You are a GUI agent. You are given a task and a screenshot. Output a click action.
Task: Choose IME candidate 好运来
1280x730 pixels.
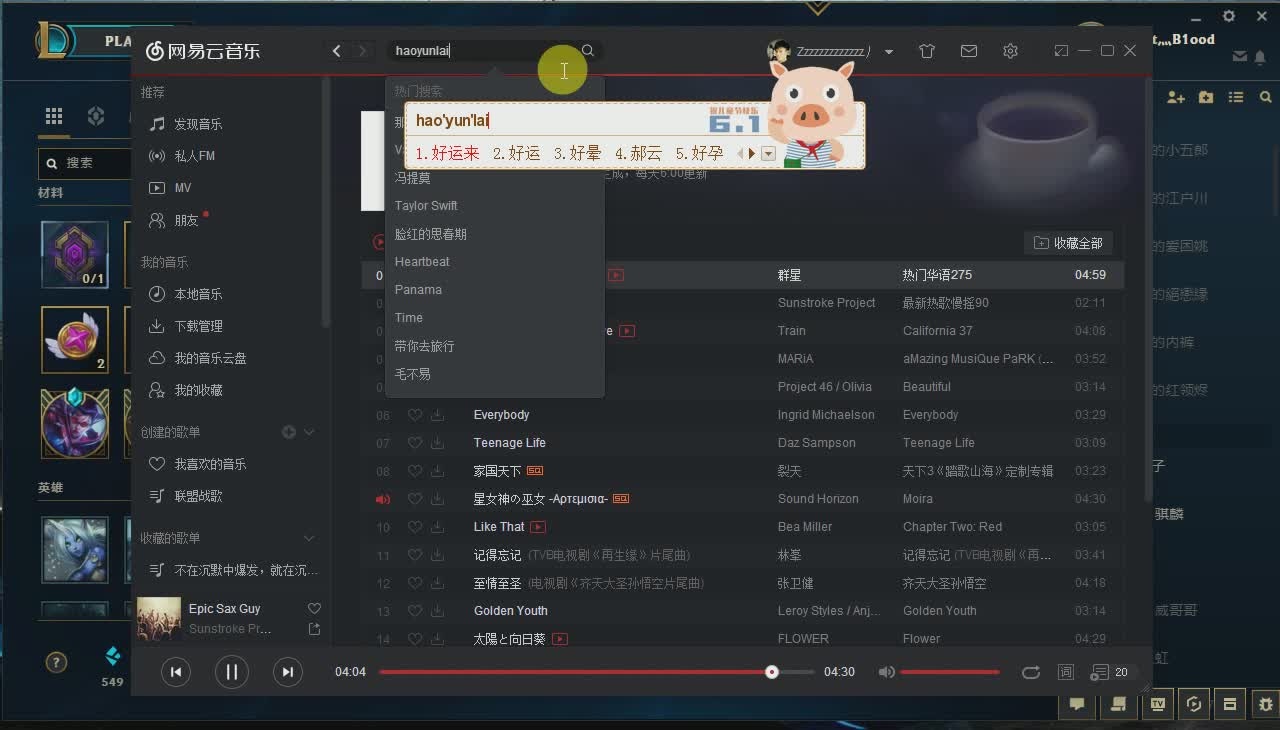coord(447,153)
